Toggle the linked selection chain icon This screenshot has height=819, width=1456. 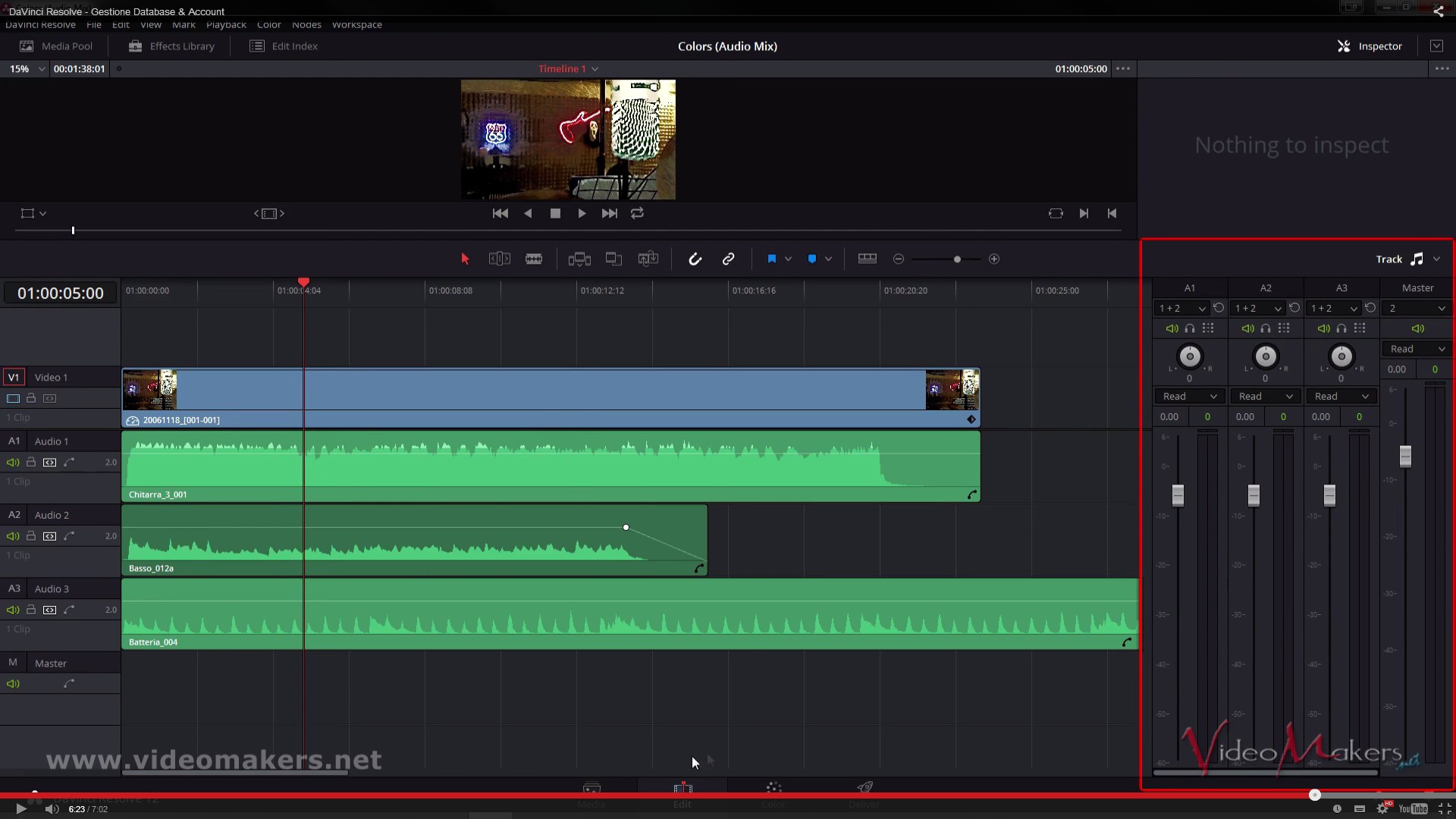(728, 259)
